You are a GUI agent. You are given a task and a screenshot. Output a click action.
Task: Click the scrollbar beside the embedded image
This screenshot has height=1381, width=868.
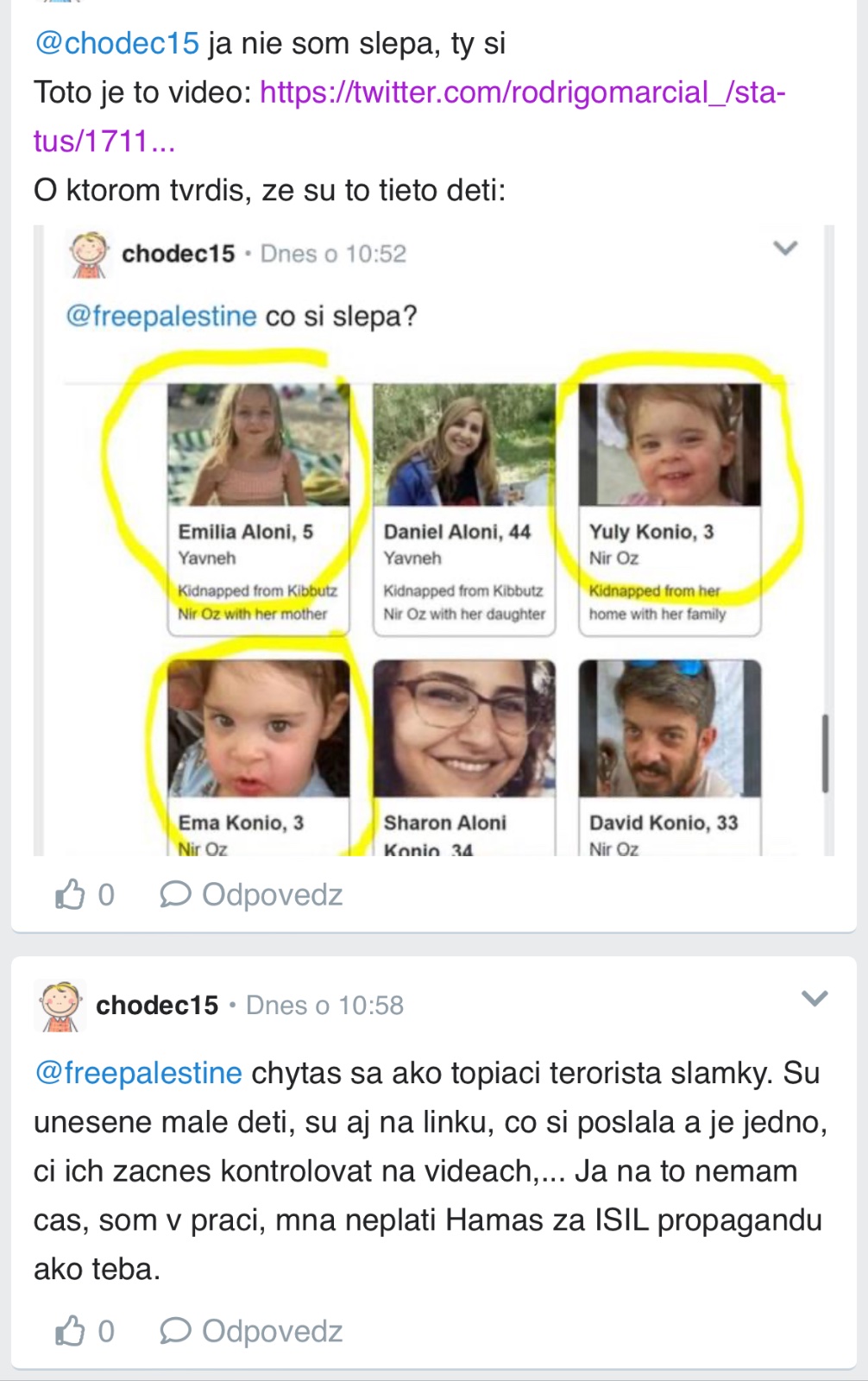coord(825,753)
